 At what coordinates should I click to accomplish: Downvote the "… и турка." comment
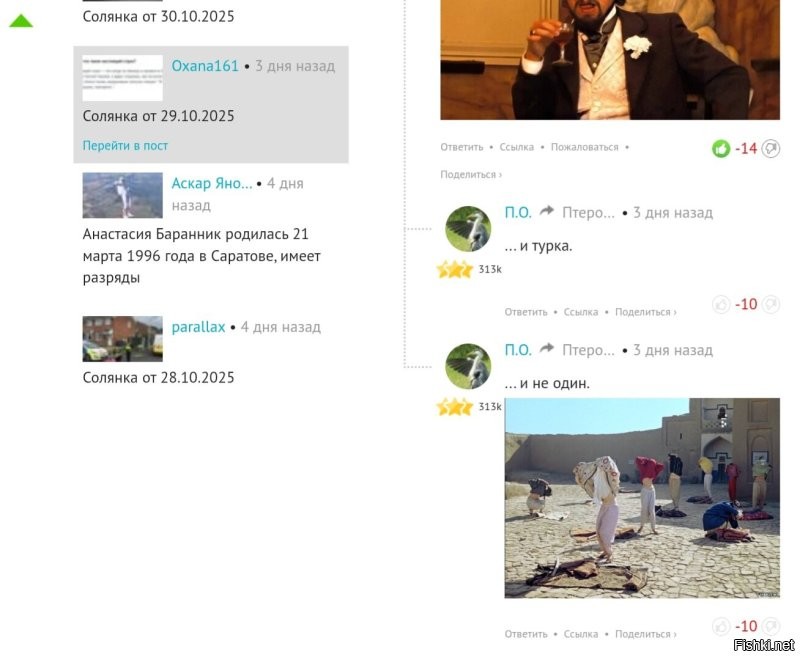[770, 304]
